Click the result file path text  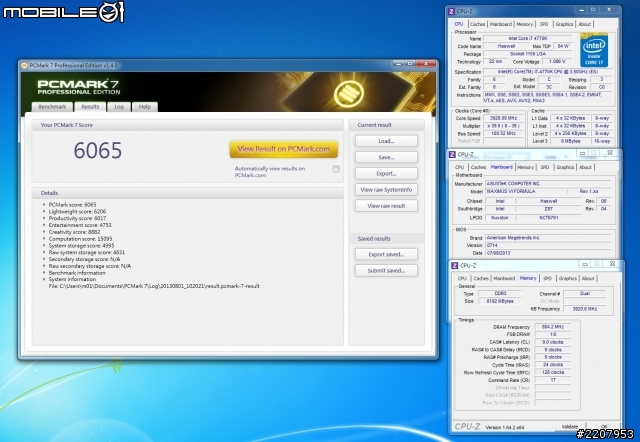click(x=154, y=286)
